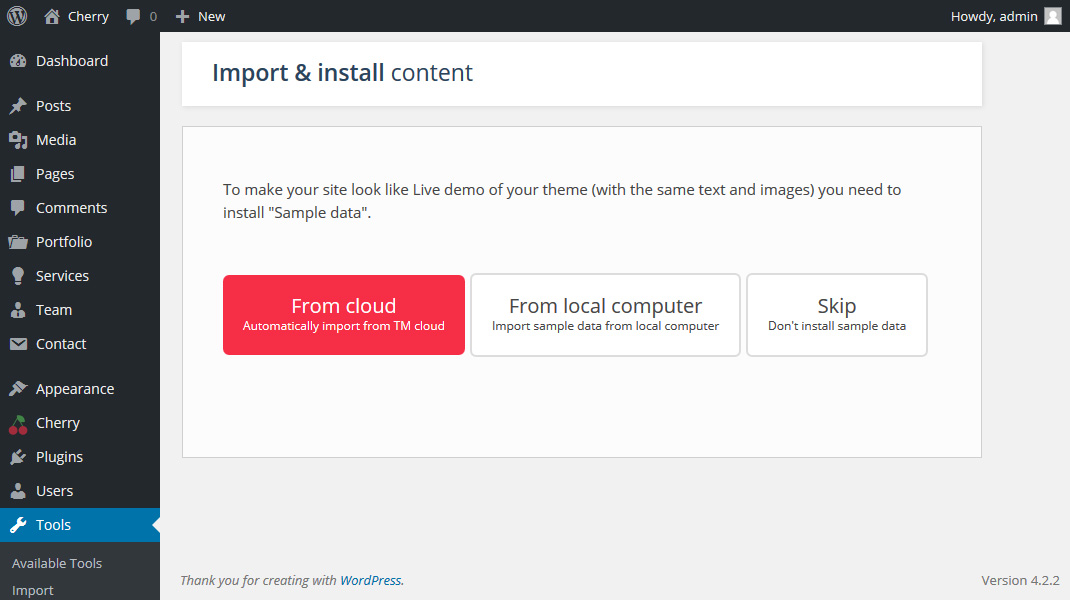
Task: Open Comments menu label in sidebar
Action: [x=72, y=208]
